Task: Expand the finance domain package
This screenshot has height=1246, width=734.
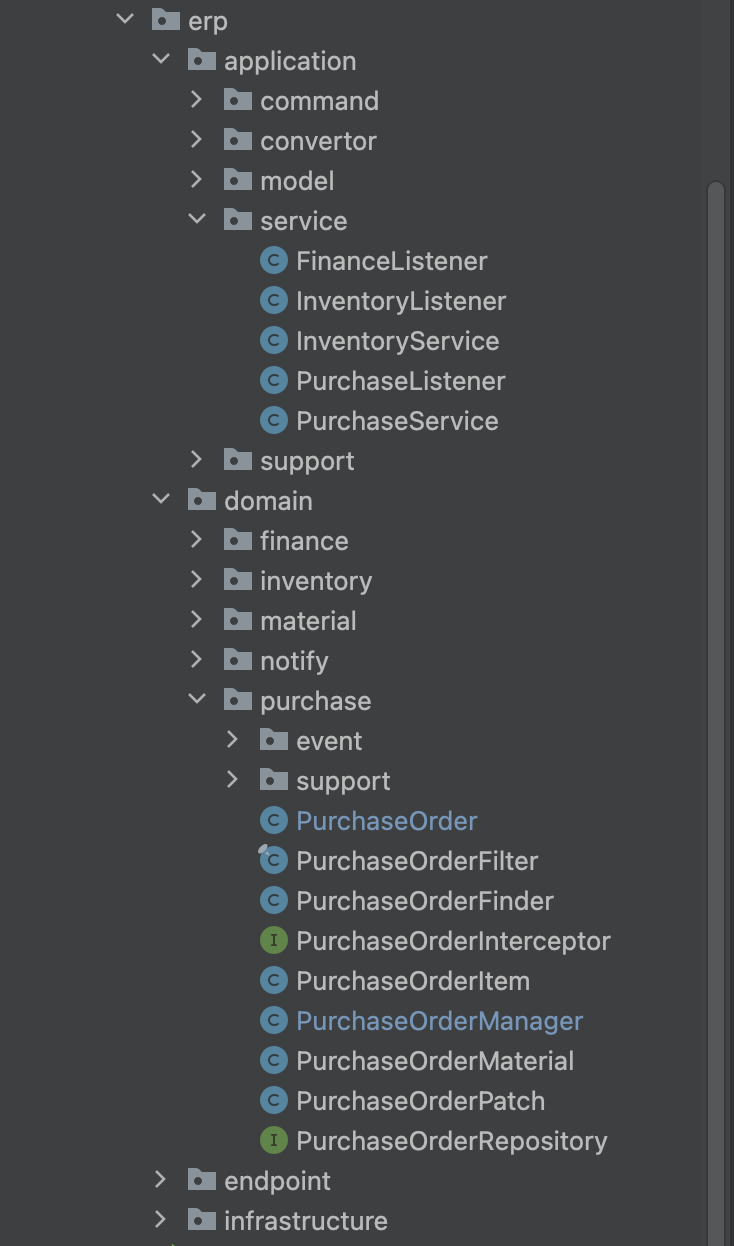Action: (197, 541)
